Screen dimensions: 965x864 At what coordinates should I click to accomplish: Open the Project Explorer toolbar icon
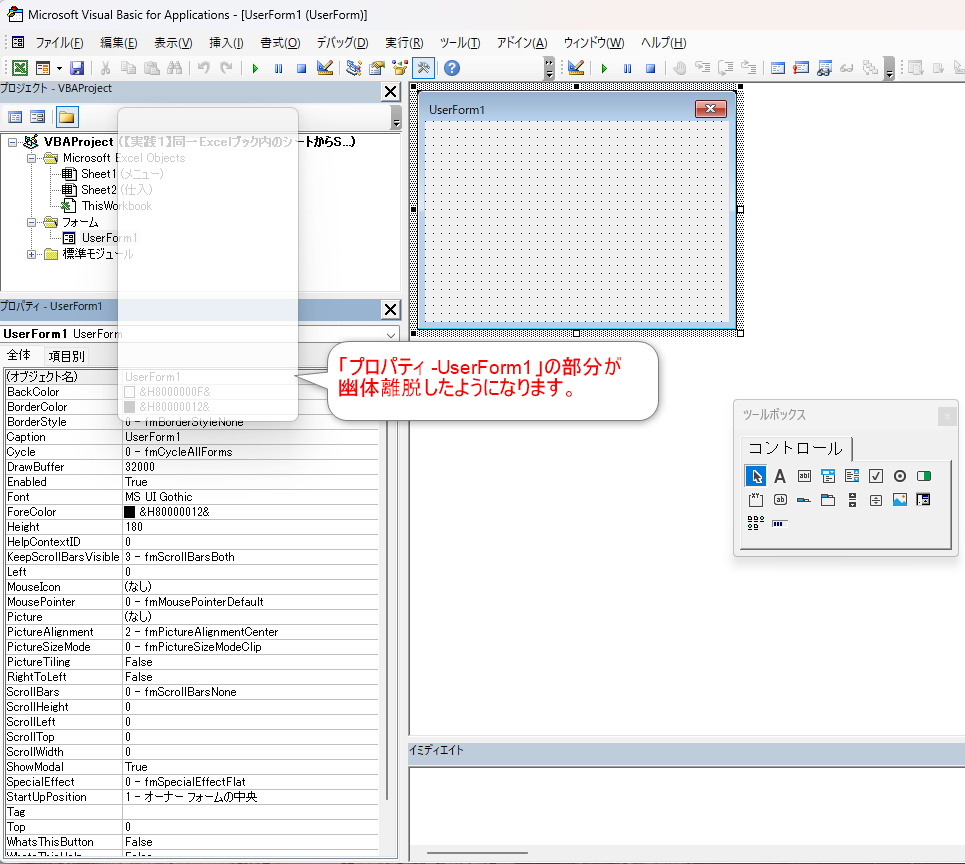[x=353, y=68]
